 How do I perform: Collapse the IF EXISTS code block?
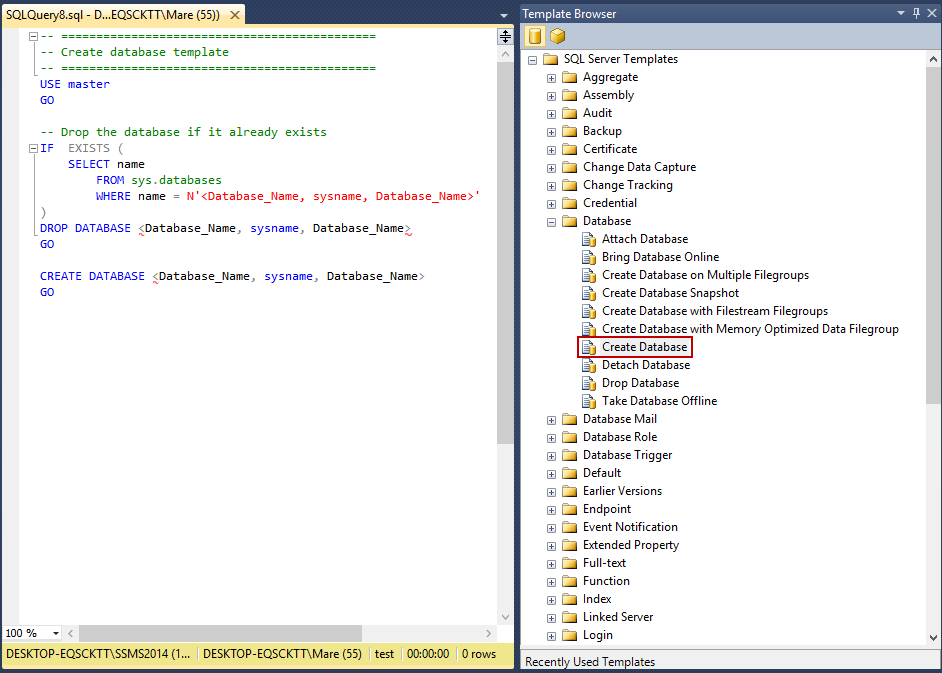(x=33, y=148)
